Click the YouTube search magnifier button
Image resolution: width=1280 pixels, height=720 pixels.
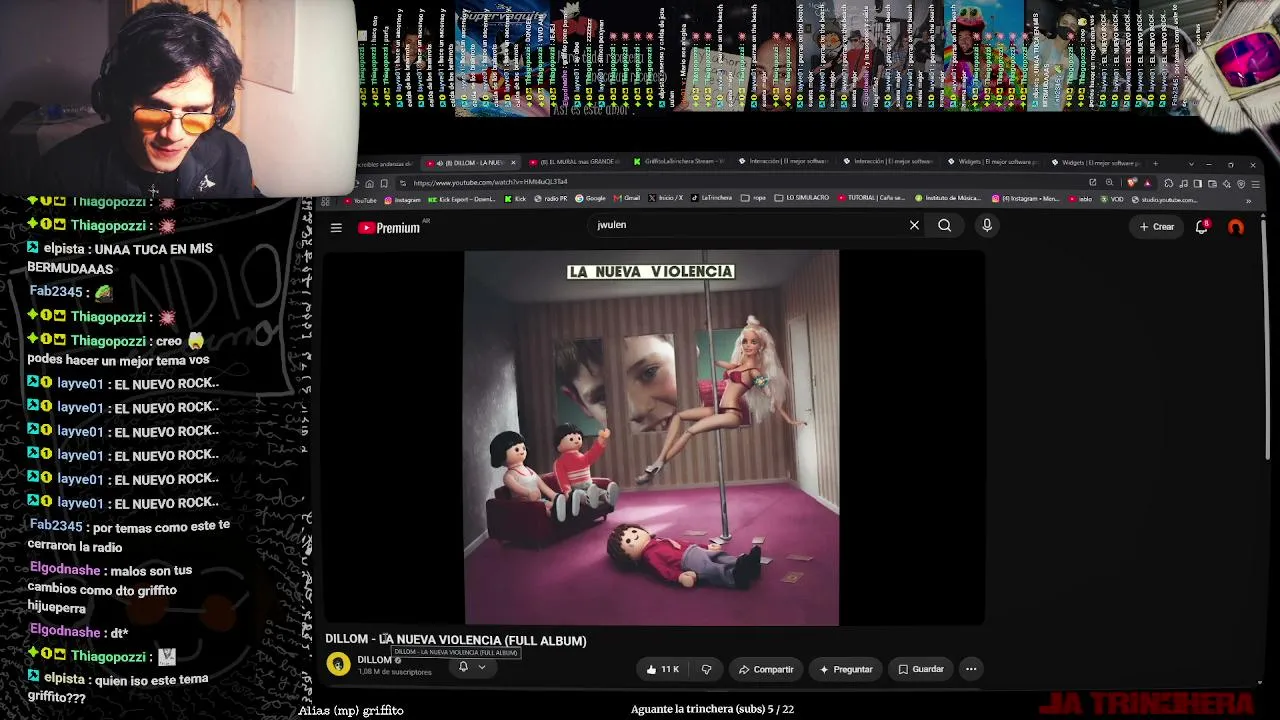coord(944,226)
